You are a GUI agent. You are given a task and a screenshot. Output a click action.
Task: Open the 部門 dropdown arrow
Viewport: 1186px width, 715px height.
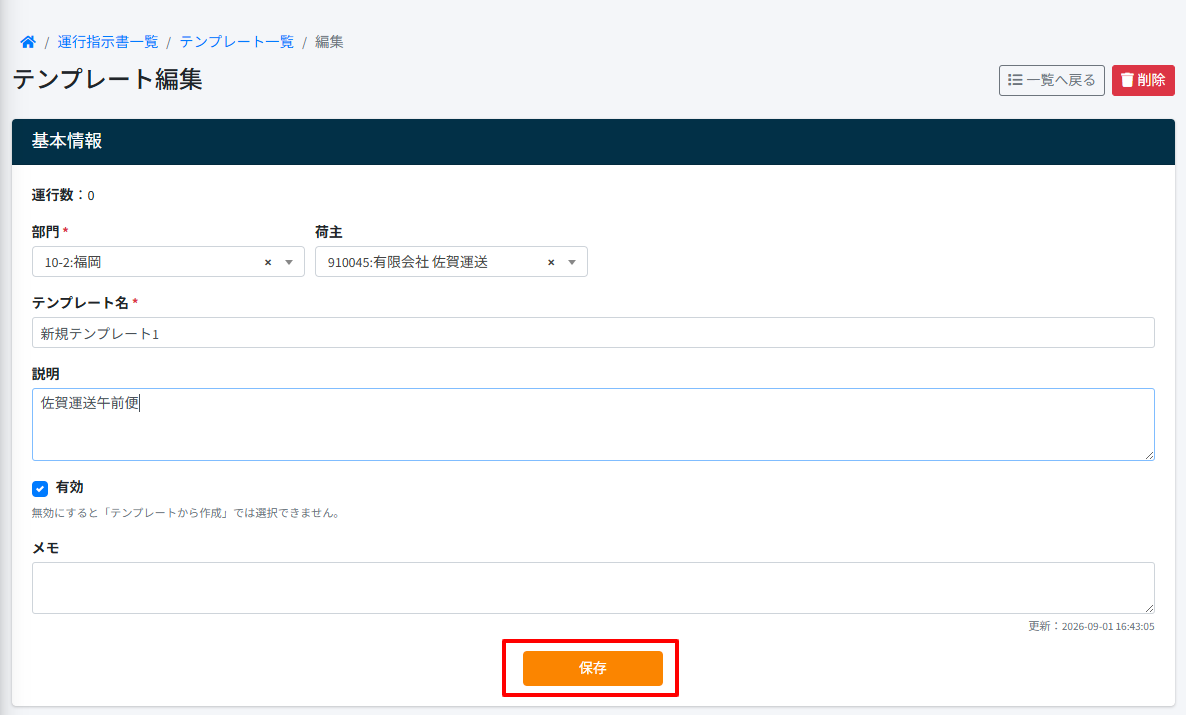tap(289, 263)
